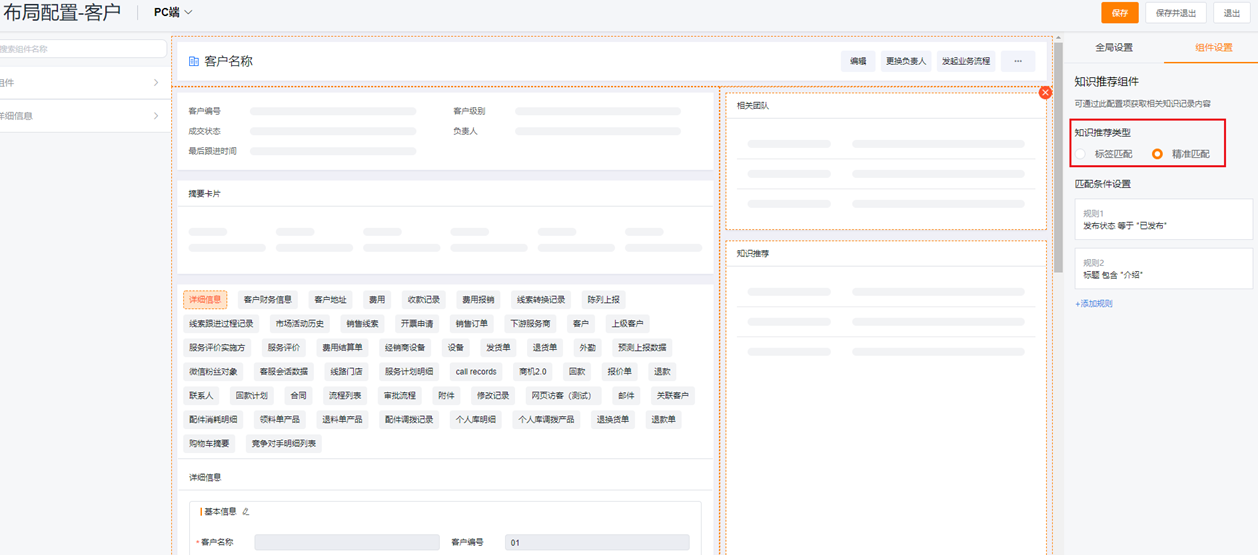This screenshot has width=1258, height=555.
Task: Click the pencil icon beside 基本信息
Action: pos(246,512)
